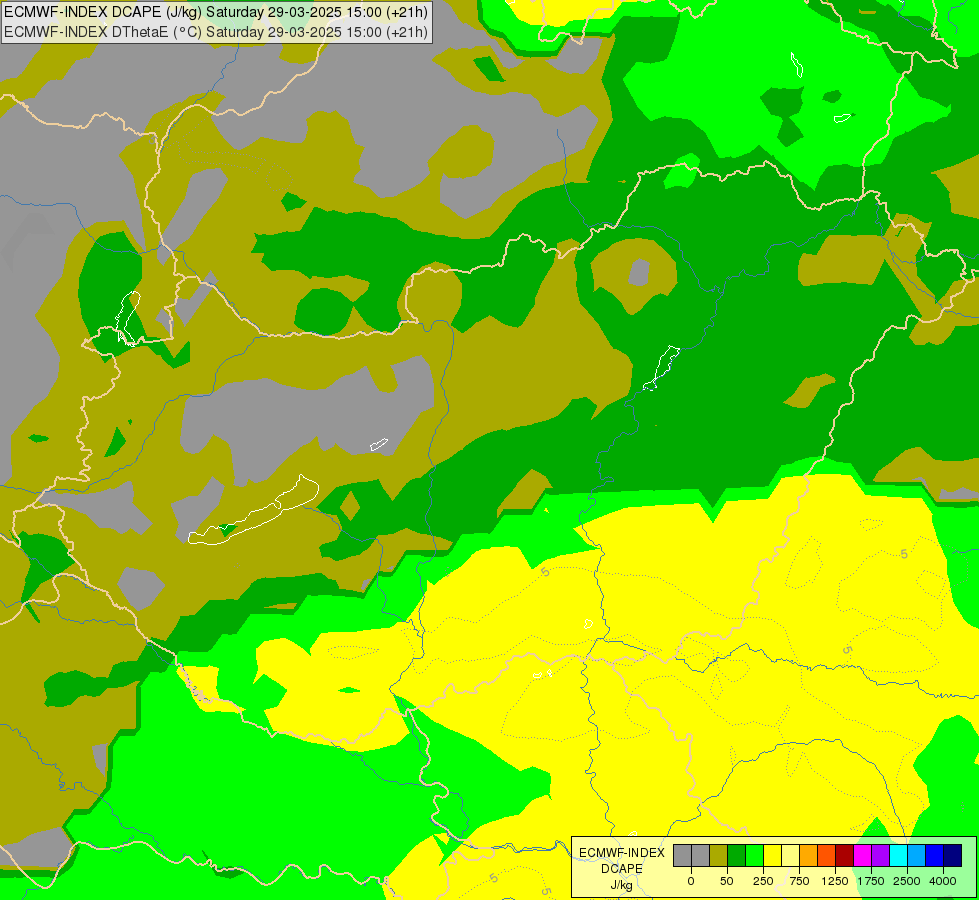This screenshot has height=900, width=979.
Task: Click the legend label 750
Action: pos(799,881)
